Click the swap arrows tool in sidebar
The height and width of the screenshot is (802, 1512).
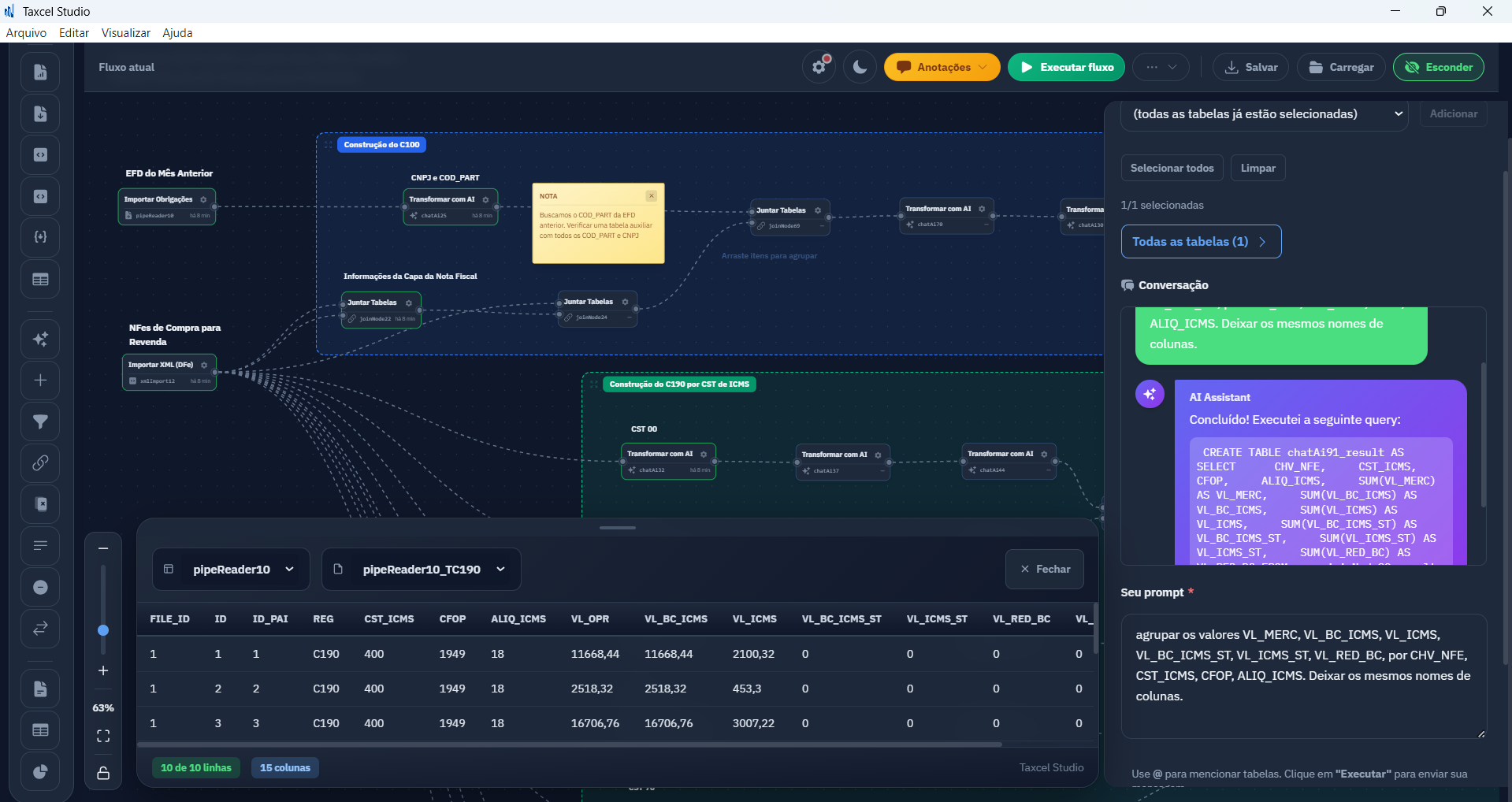(x=40, y=628)
